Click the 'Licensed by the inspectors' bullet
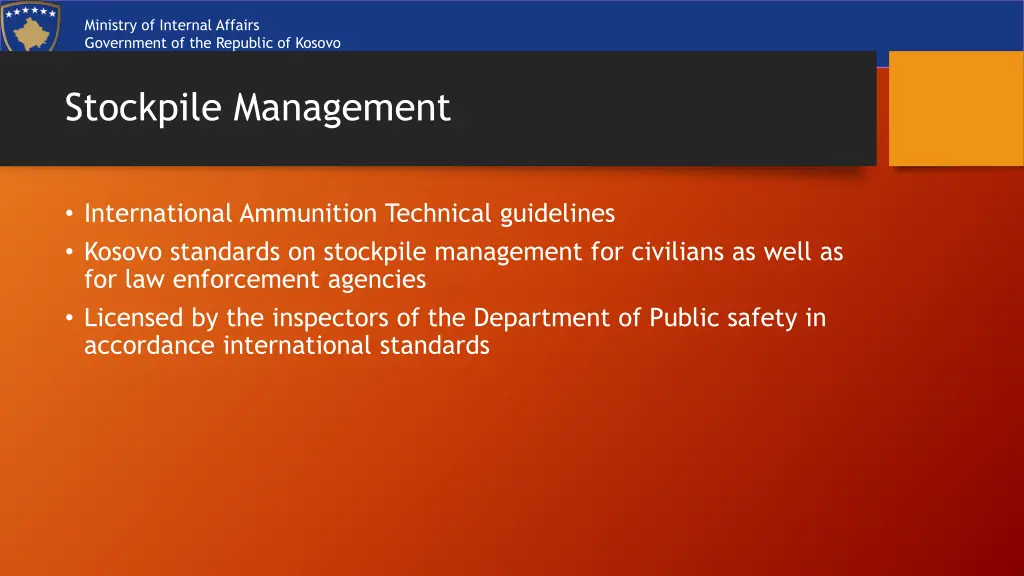The width and height of the screenshot is (1024, 576). (x=455, y=331)
